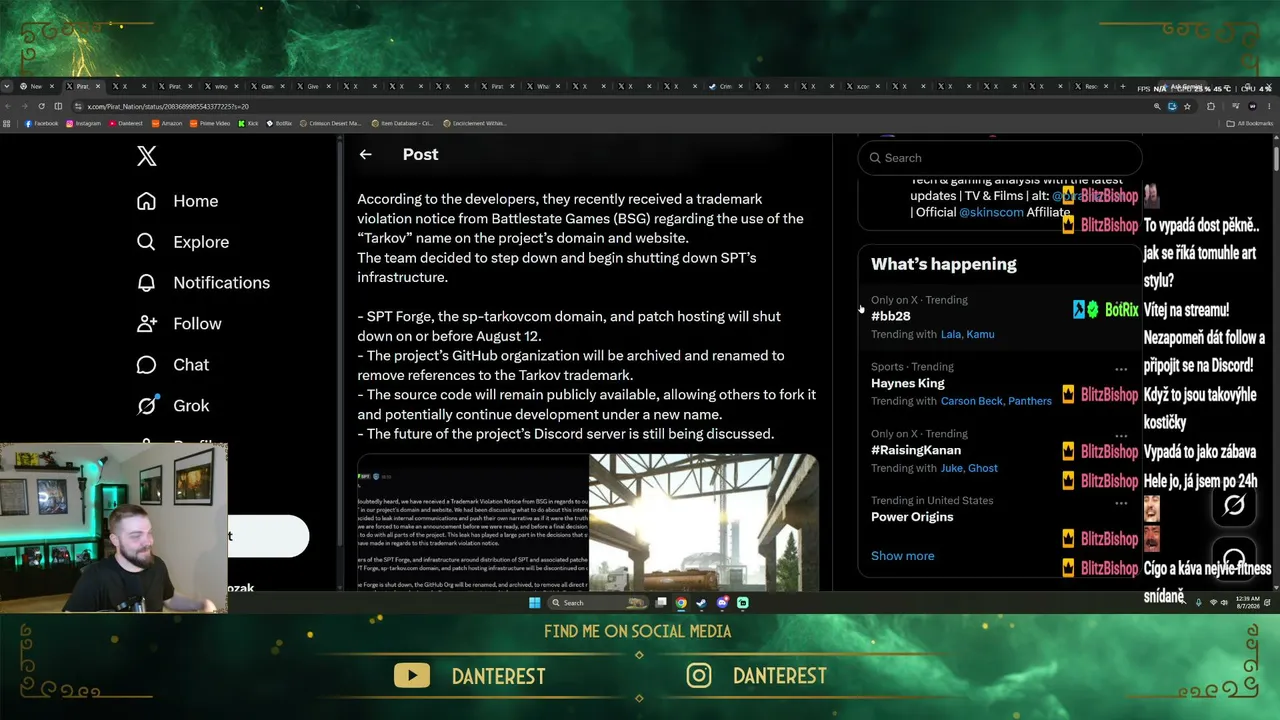
Task: Open more options for #RaisingKanan trend
Action: [x=1121, y=436]
